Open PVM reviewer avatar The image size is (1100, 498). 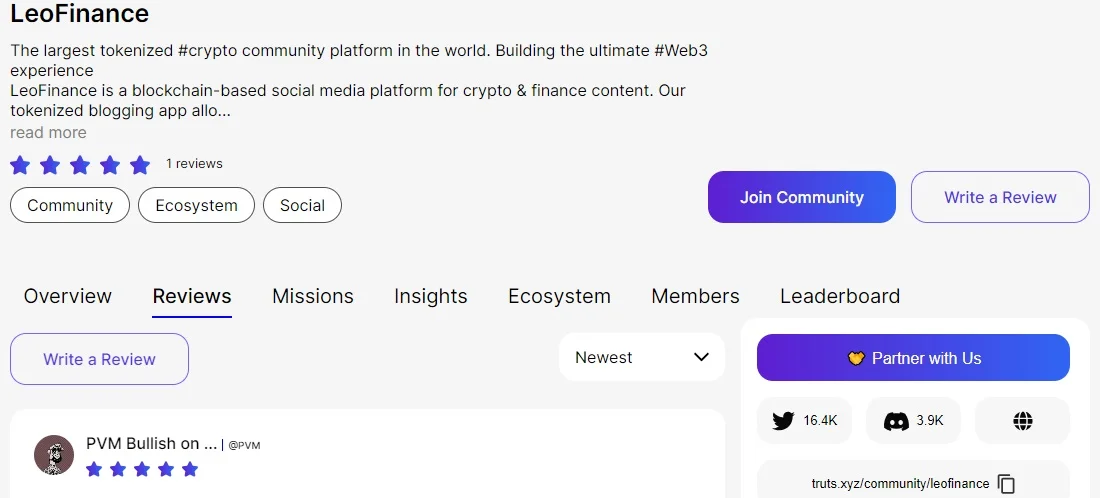(54, 455)
